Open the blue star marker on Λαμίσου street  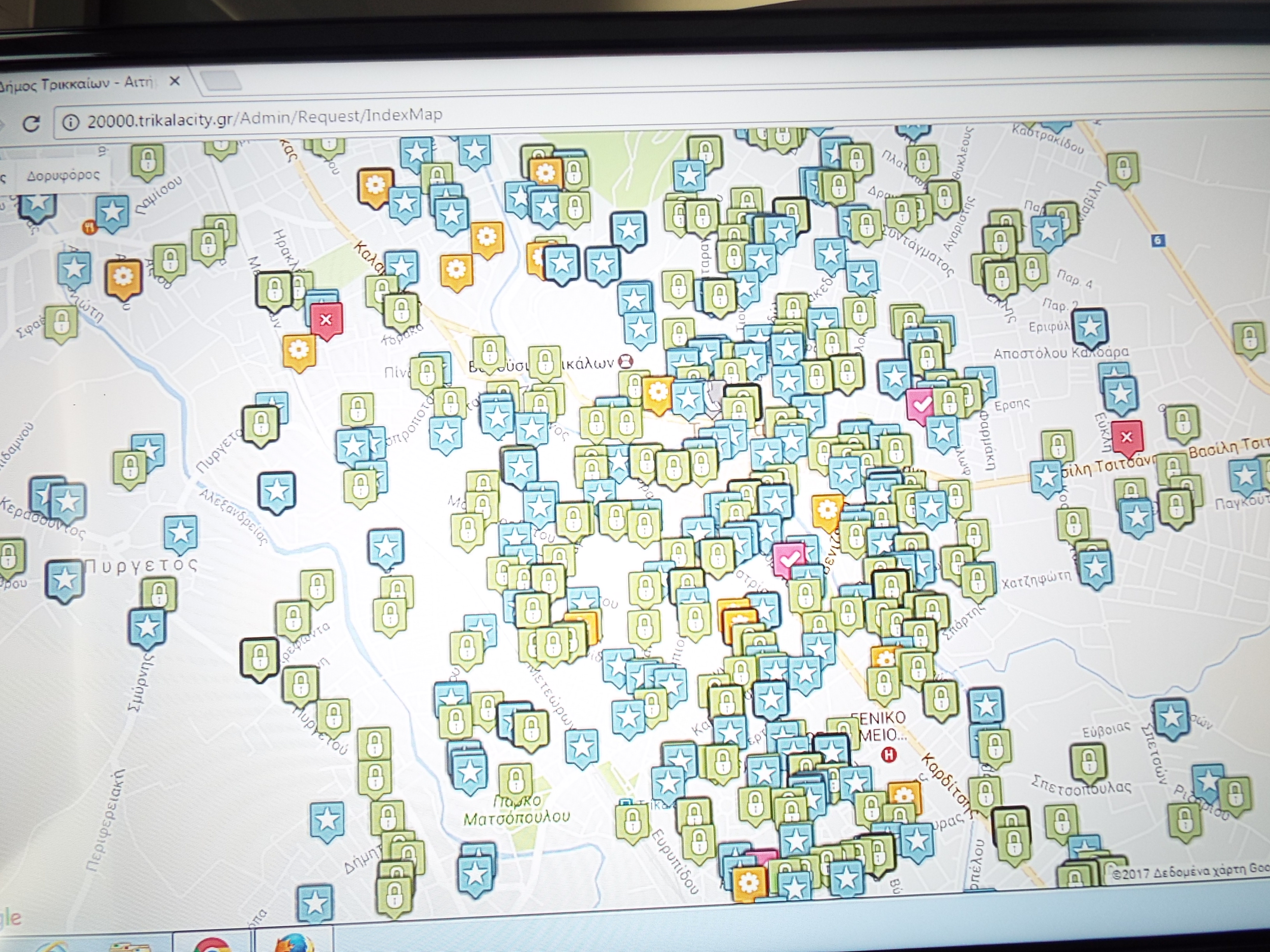pos(112,213)
